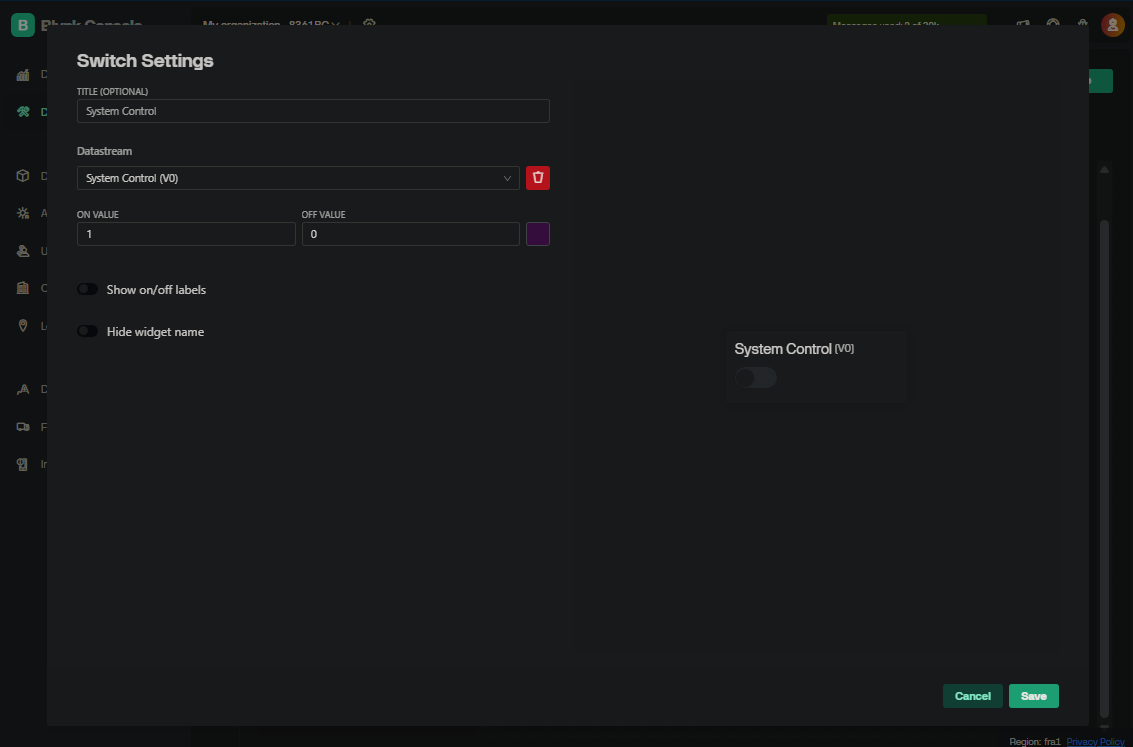Click the Save button
Screen dimensions: 1133x747
[1033, 696]
